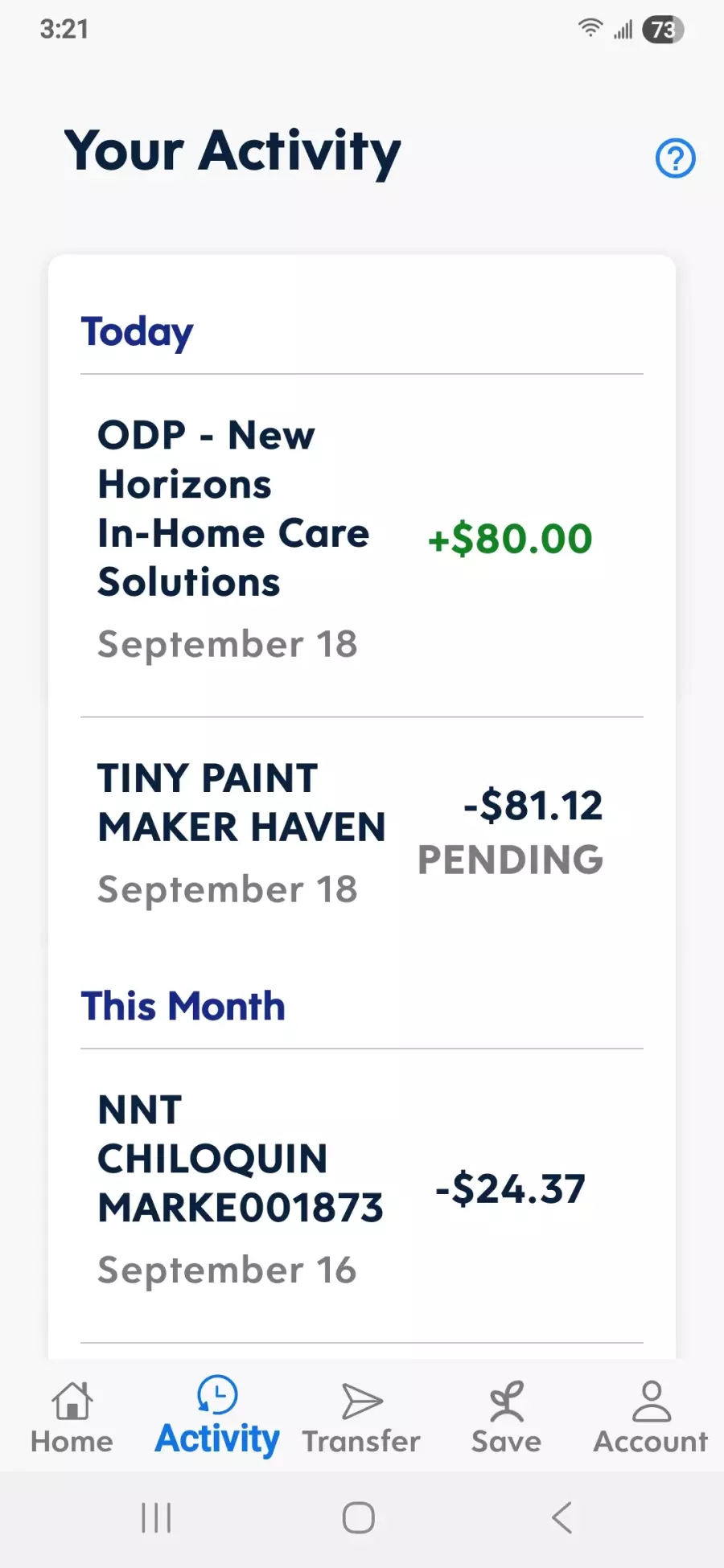This screenshot has height=1568, width=724.
Task: Tap the Transfer paper plane icon
Action: tap(362, 1402)
